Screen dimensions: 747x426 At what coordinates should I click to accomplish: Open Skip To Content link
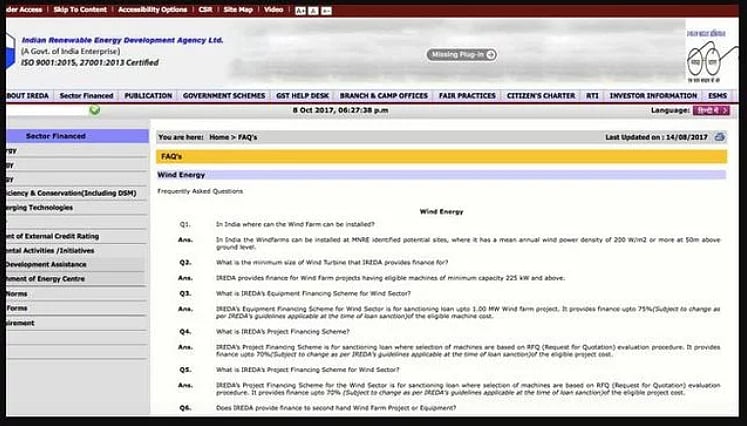point(81,10)
